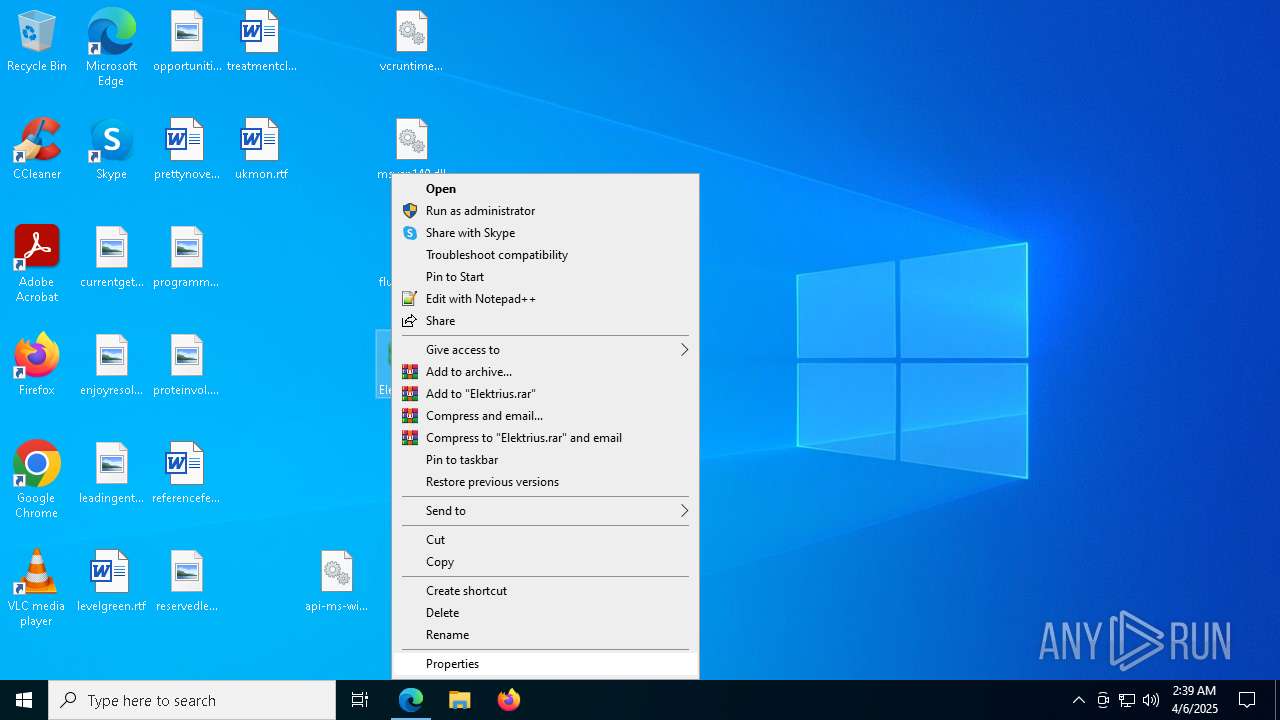
Task: Select the levelgreen.rtf file icon
Action: pyautogui.click(x=111, y=582)
